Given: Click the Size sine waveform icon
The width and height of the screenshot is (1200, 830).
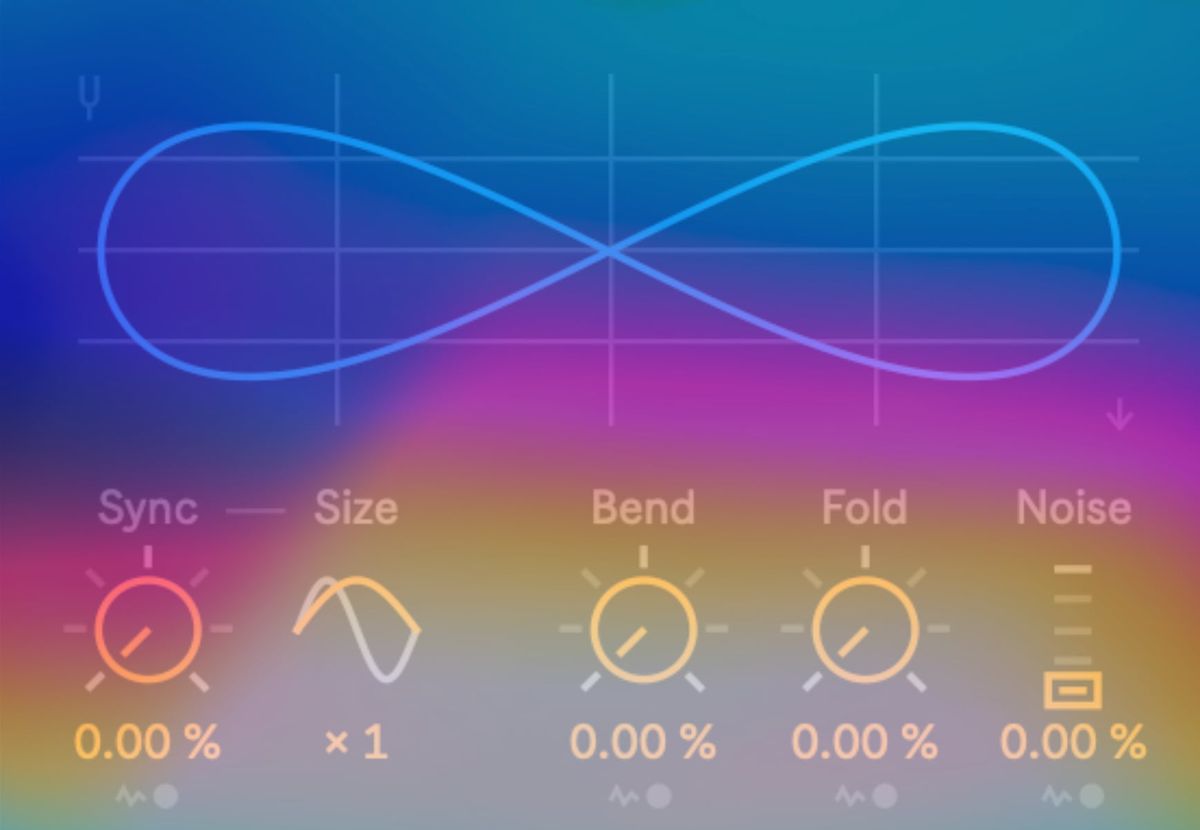Looking at the screenshot, I should [356, 629].
